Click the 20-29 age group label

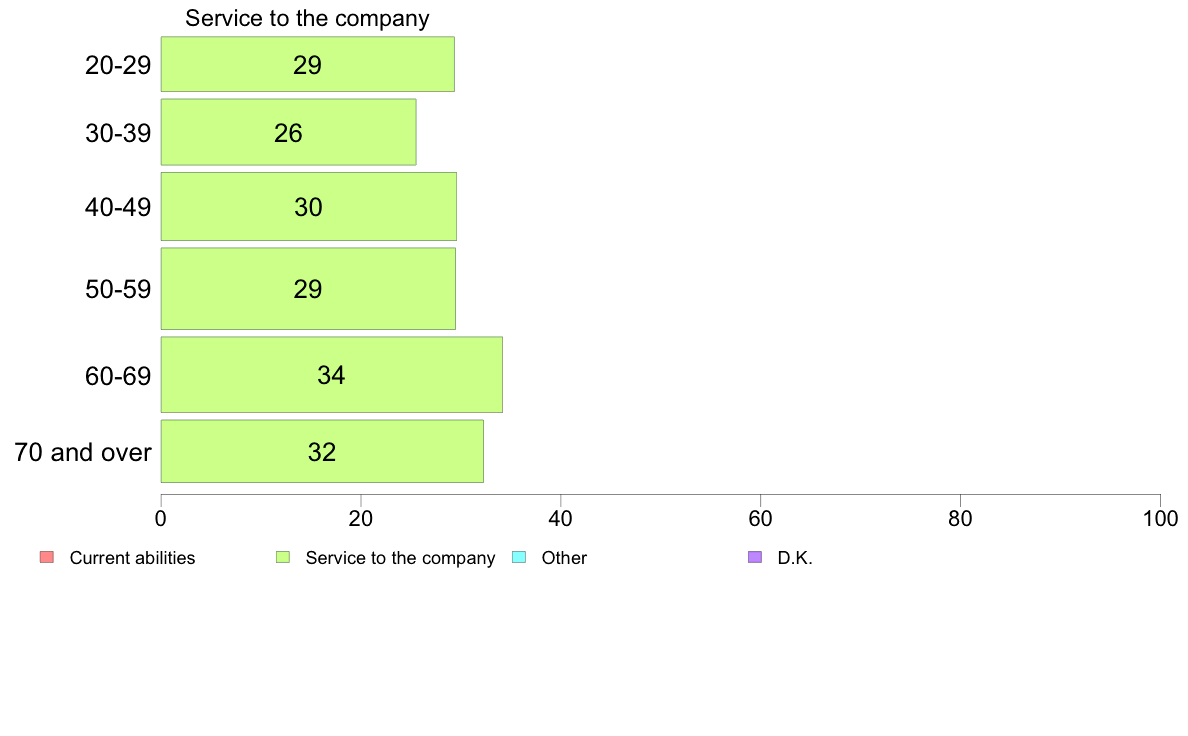118,65
